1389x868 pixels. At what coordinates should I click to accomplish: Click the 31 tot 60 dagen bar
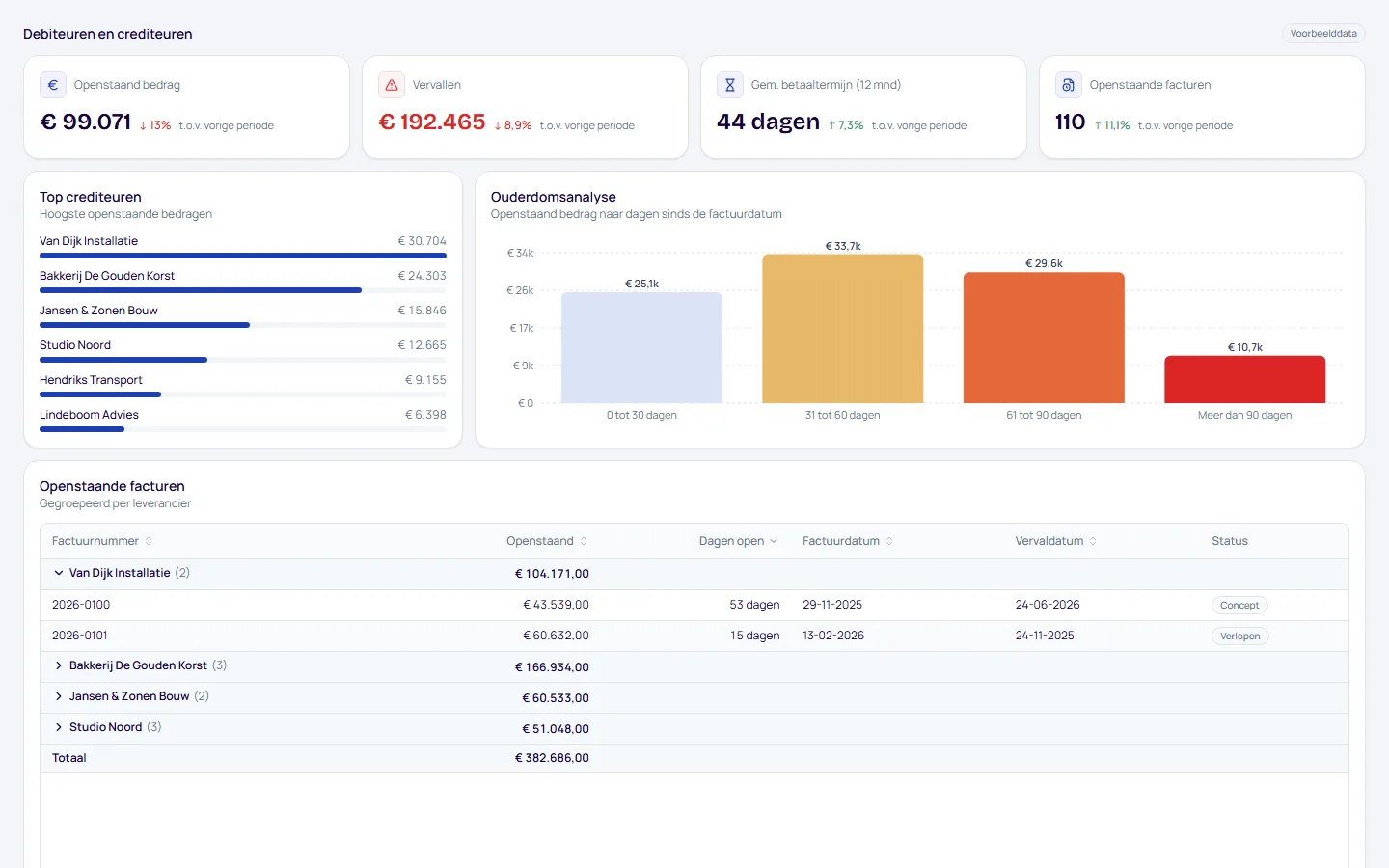pyautogui.click(x=843, y=329)
